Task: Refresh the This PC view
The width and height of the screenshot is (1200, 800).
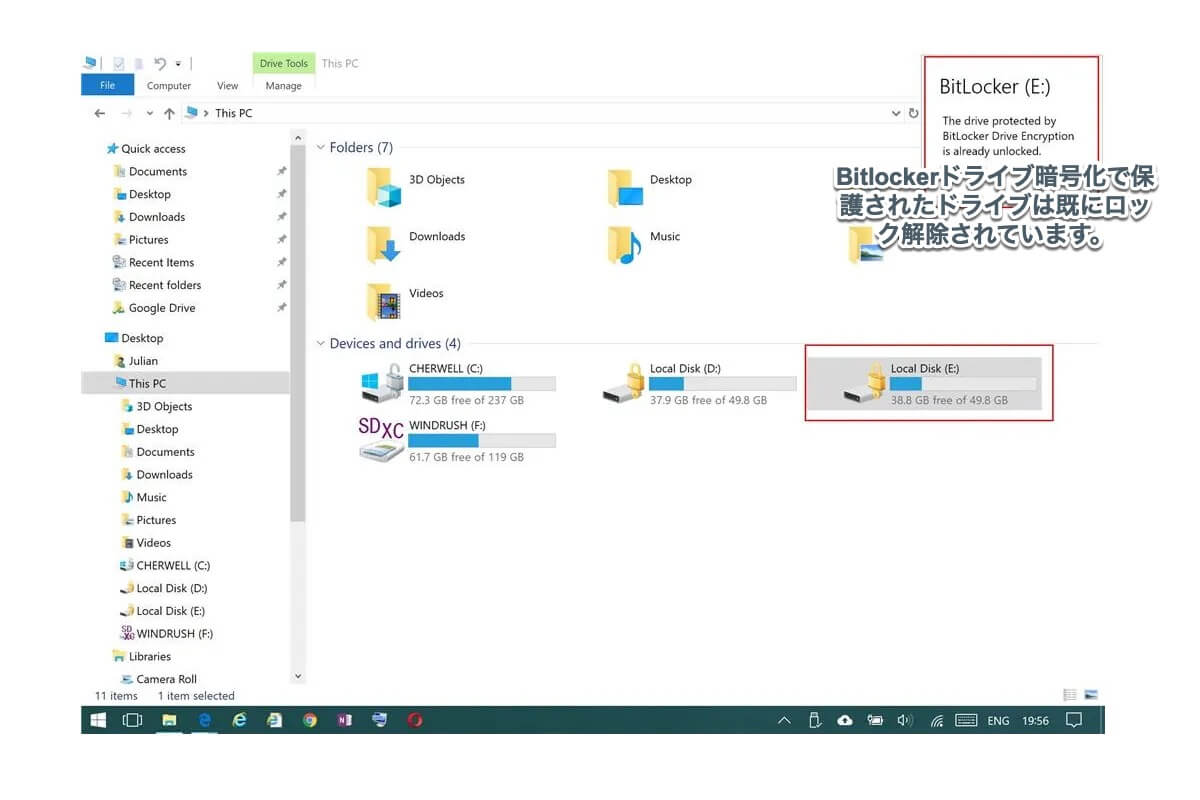Action: tap(913, 113)
